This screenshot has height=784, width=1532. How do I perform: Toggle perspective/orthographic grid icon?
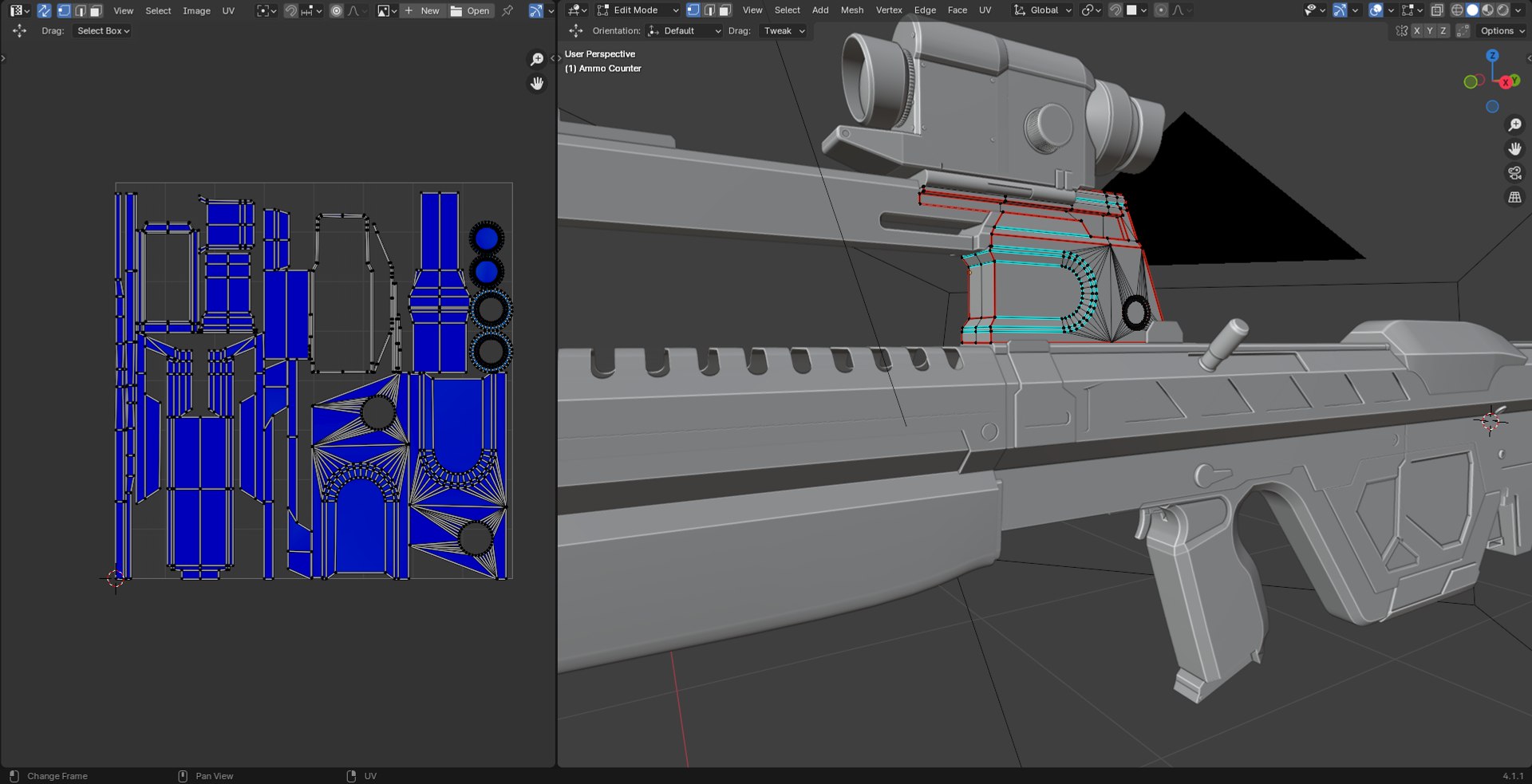(1514, 197)
